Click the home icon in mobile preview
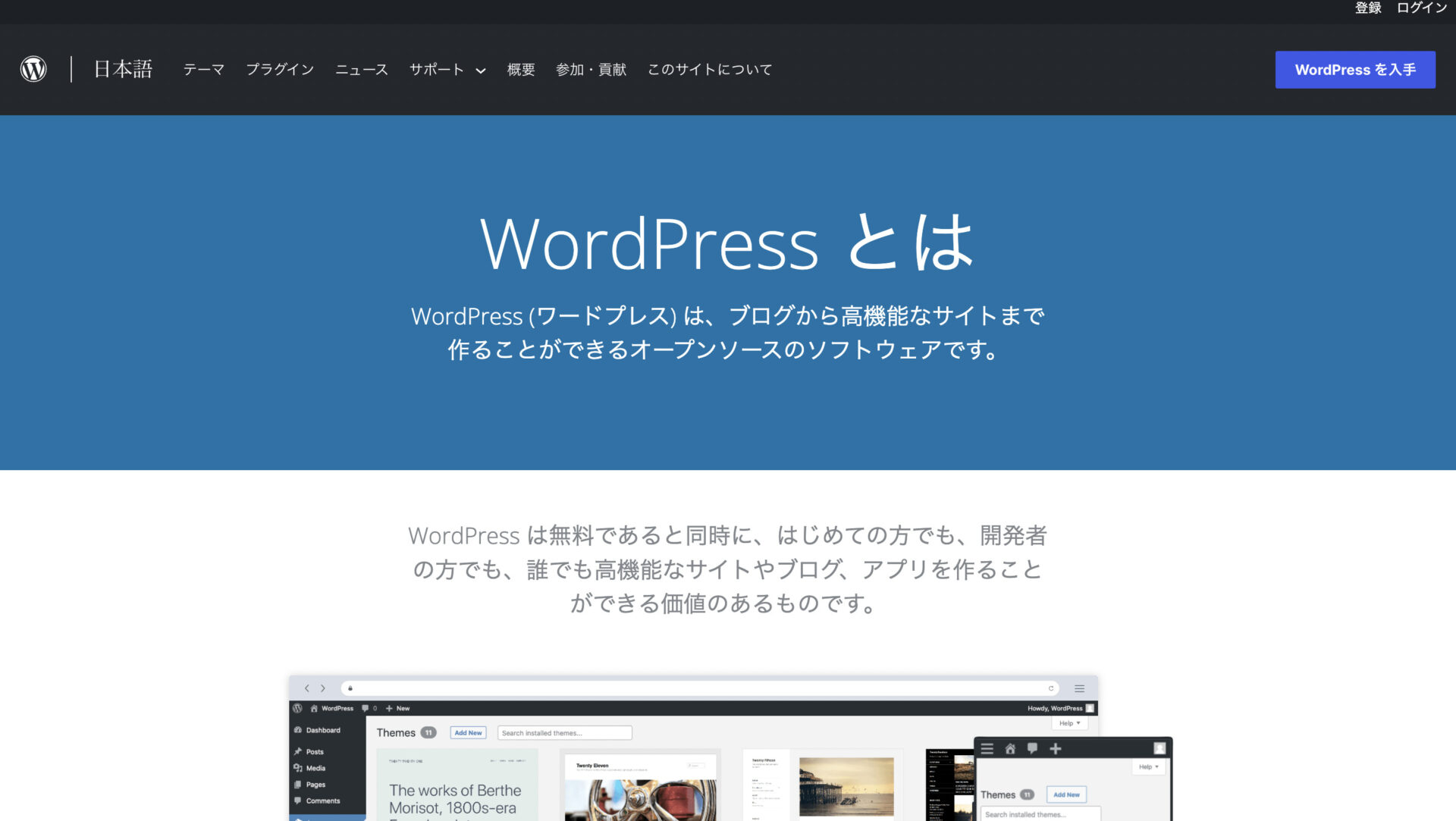Viewport: 1456px width, 821px height. coord(1010,748)
